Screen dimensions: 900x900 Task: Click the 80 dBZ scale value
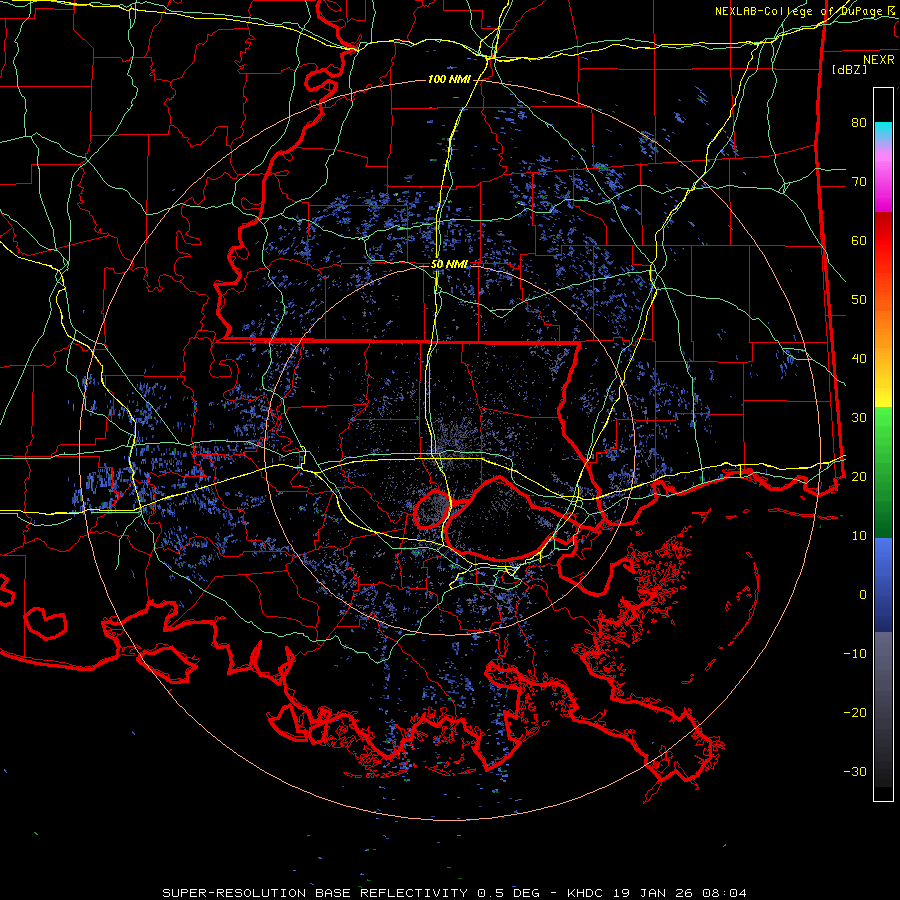click(859, 123)
